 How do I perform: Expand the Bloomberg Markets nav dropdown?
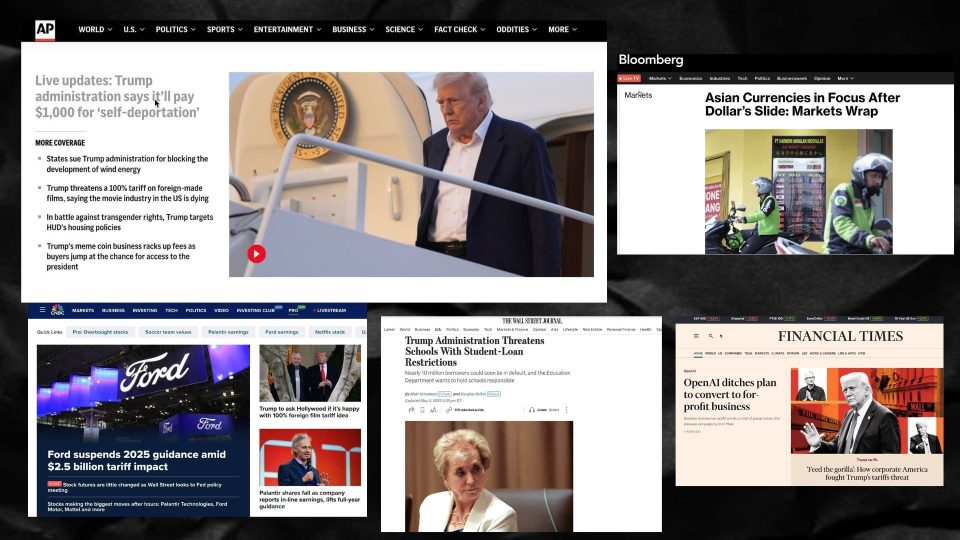coord(660,78)
